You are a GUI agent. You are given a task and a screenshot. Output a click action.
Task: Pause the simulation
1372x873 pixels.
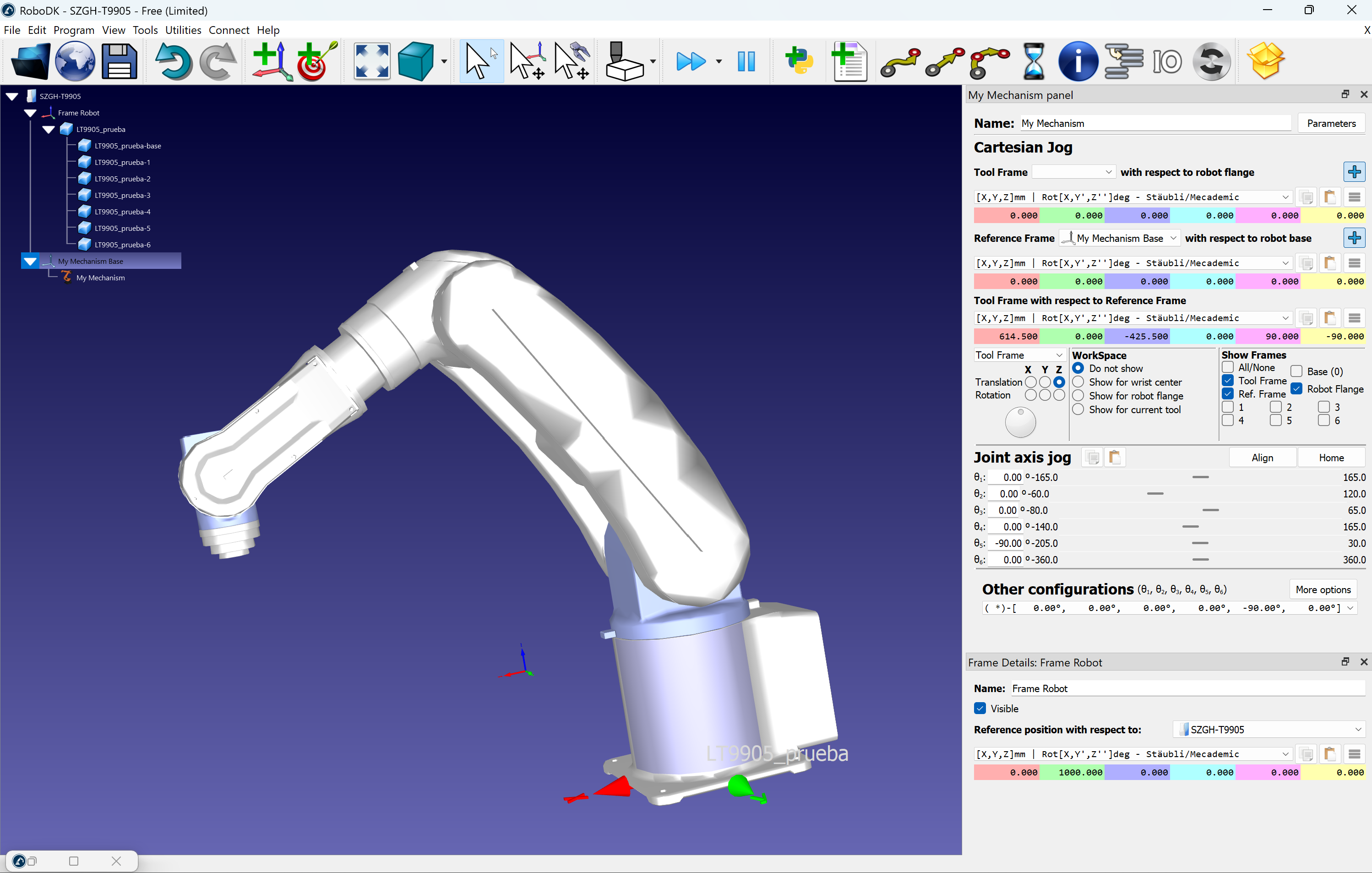tap(746, 61)
